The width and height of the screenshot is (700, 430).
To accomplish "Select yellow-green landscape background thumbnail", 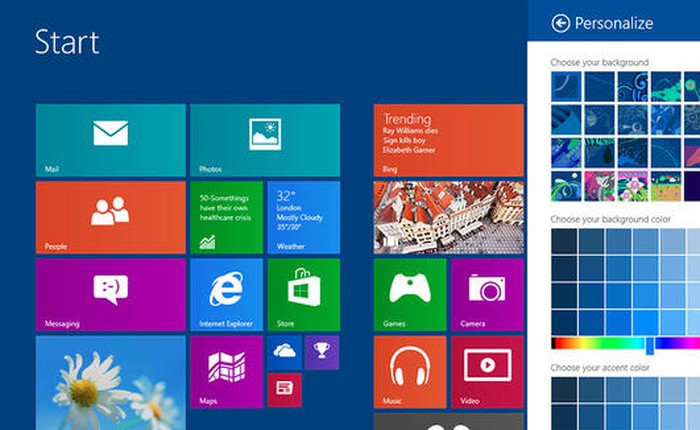I will 666,186.
